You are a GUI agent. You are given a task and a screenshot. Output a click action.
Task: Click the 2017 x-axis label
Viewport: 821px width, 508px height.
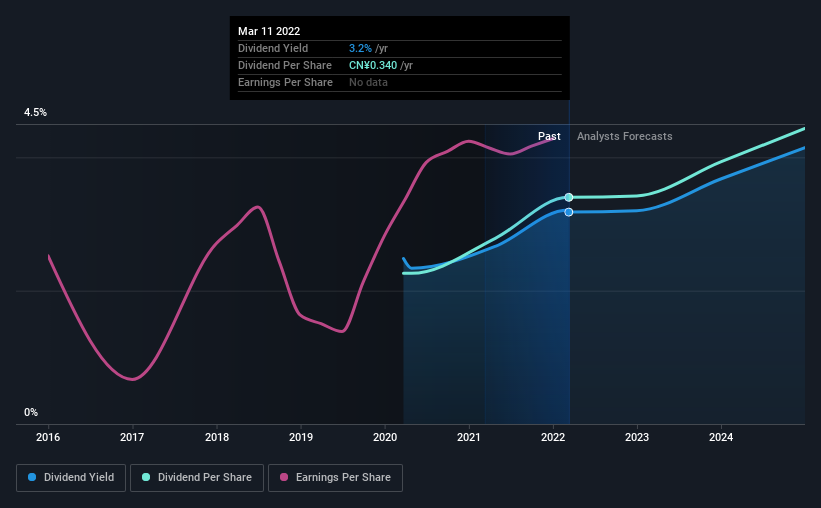point(132,437)
